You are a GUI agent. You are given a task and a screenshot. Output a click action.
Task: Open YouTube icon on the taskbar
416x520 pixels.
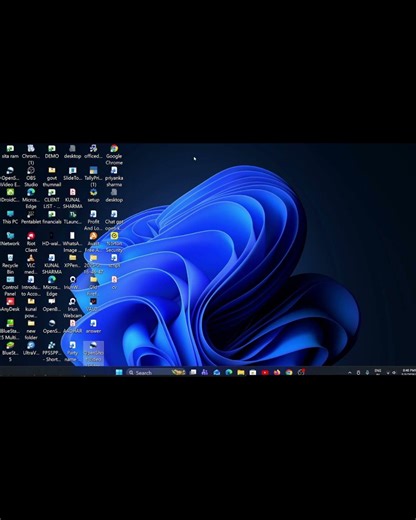click(265, 372)
